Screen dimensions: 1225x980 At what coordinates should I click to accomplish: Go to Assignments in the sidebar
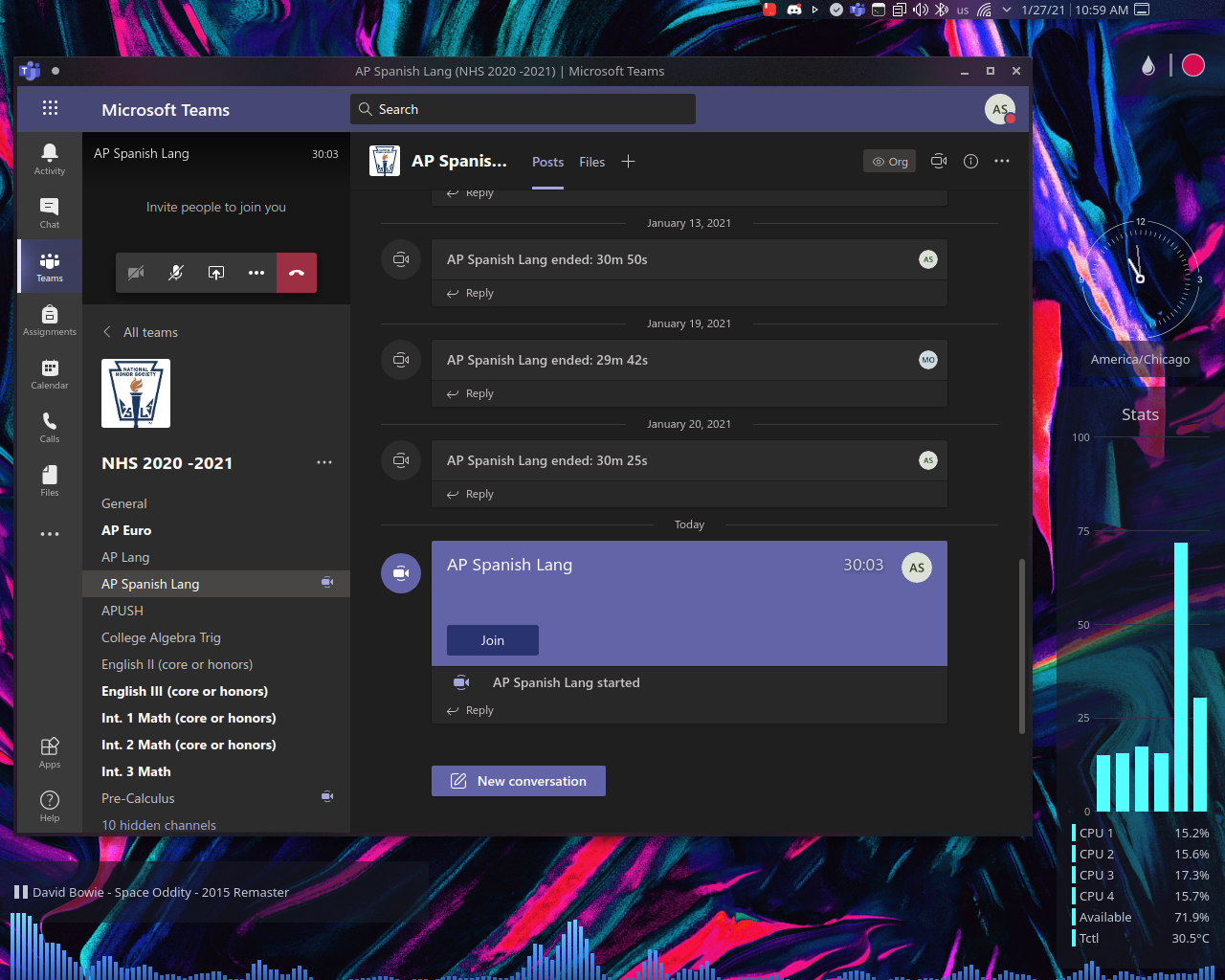[x=50, y=320]
